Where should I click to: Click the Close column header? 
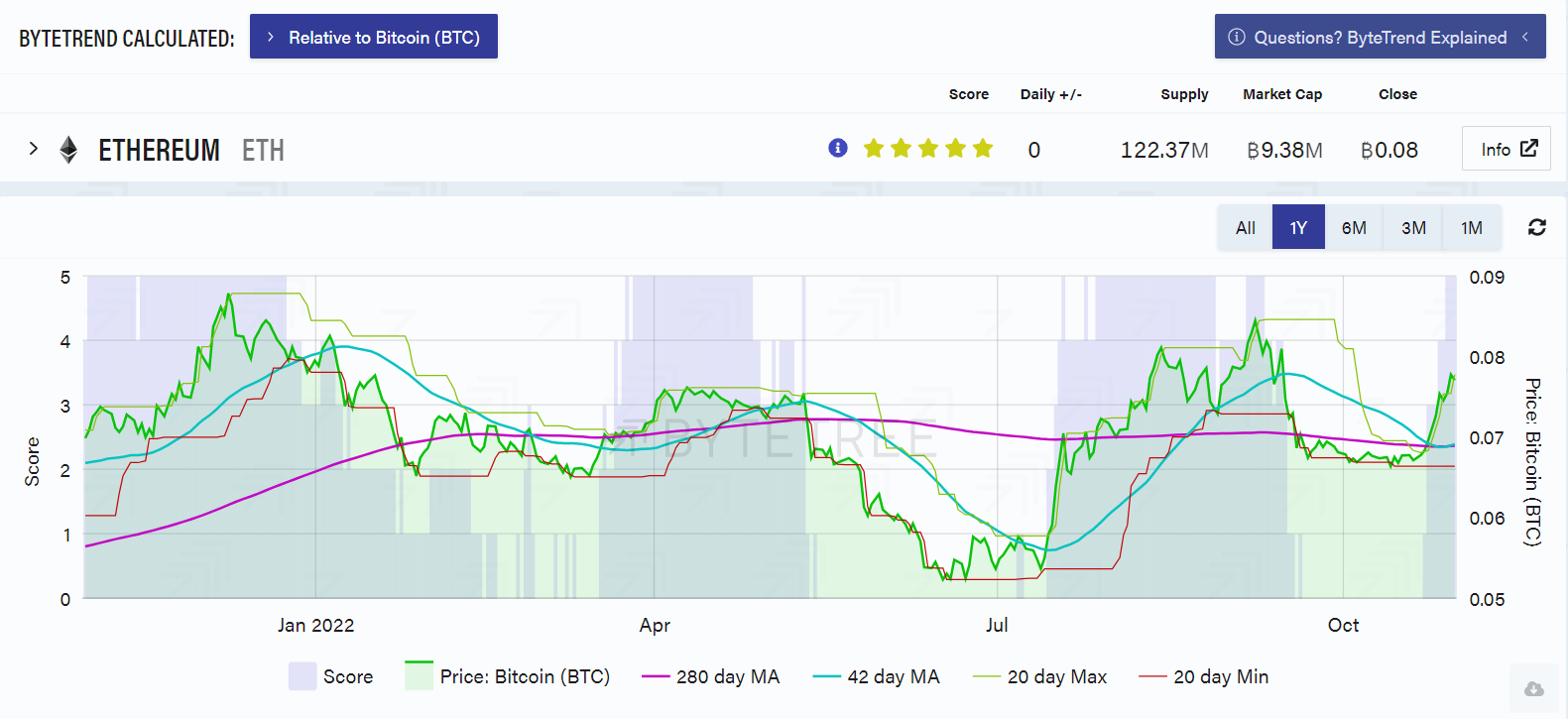tap(1397, 94)
